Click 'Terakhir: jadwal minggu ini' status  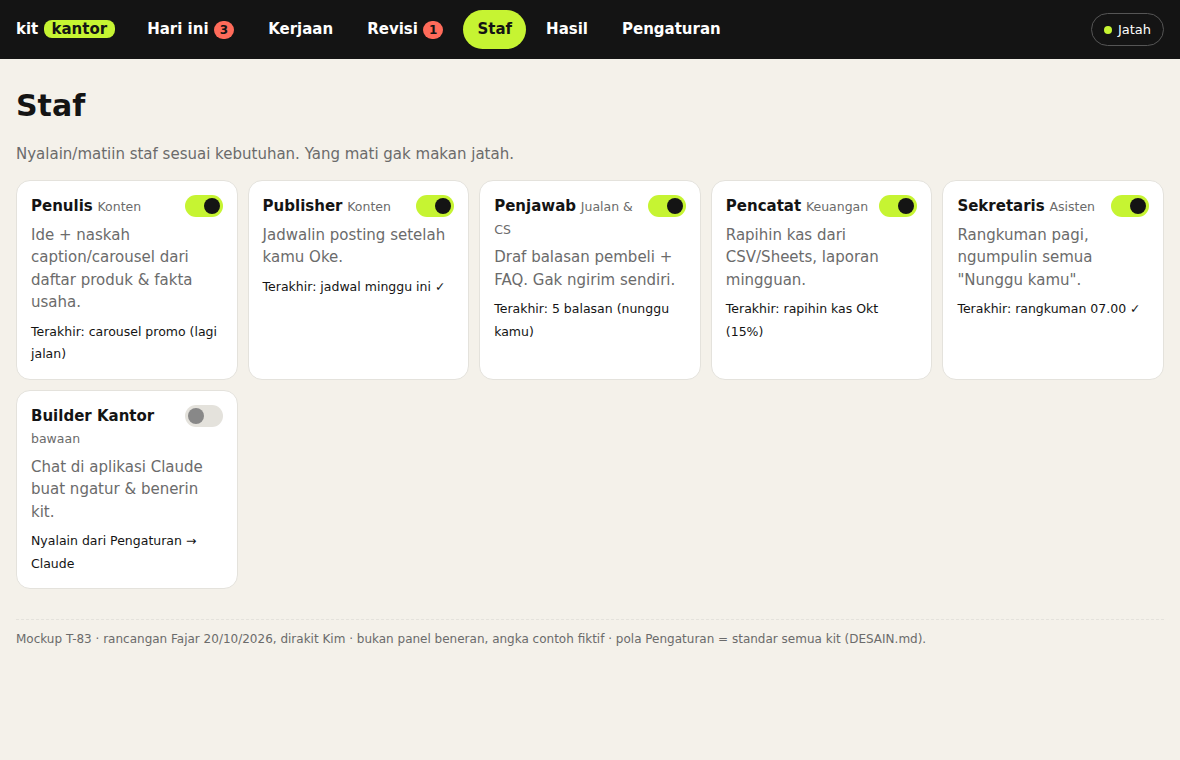[x=354, y=287]
